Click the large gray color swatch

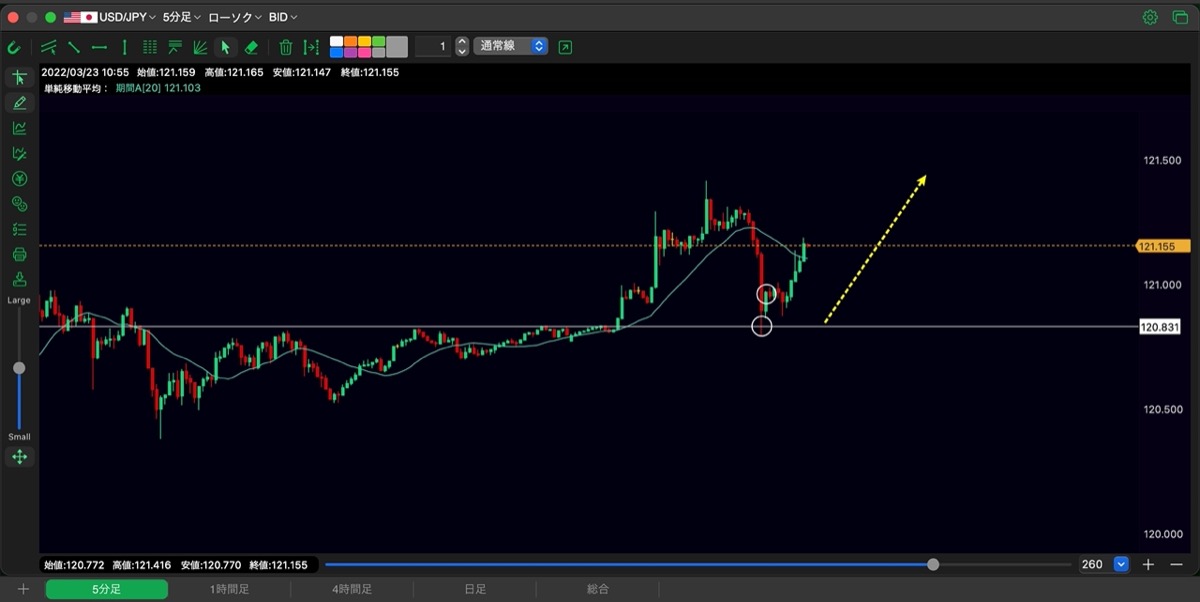[x=397, y=47]
